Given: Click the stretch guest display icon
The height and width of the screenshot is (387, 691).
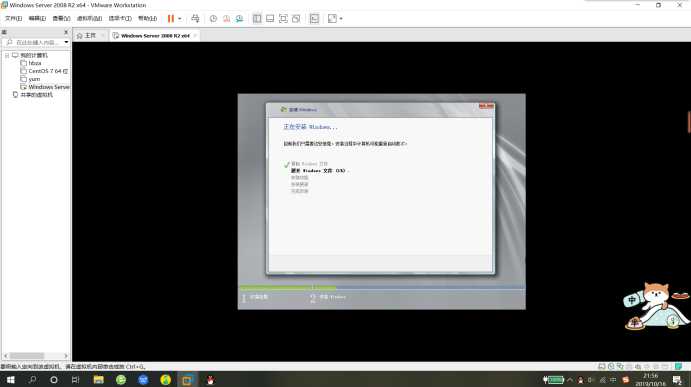Looking at the screenshot, I should click(332, 19).
